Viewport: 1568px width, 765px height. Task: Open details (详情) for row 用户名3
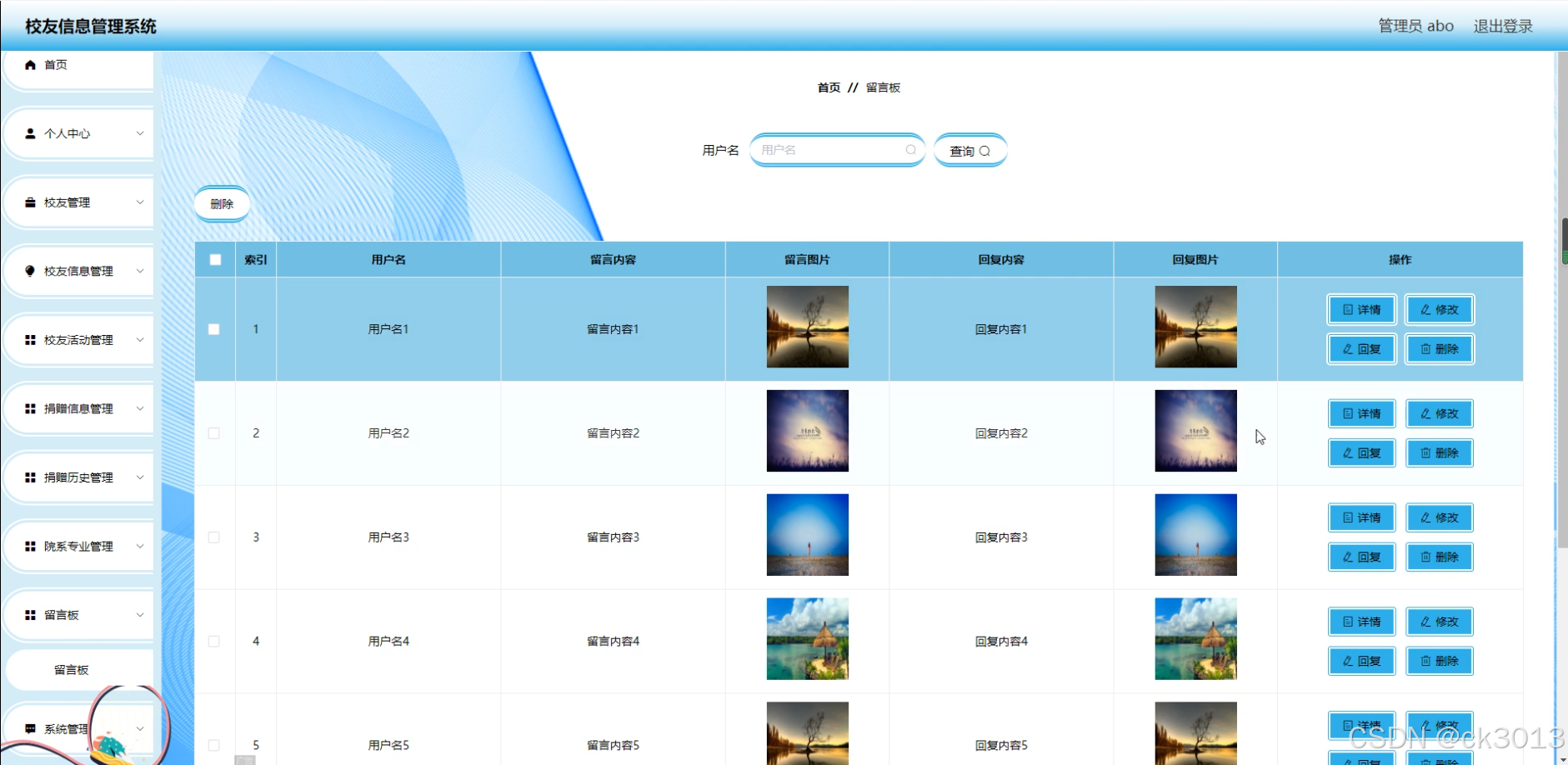coord(1361,517)
